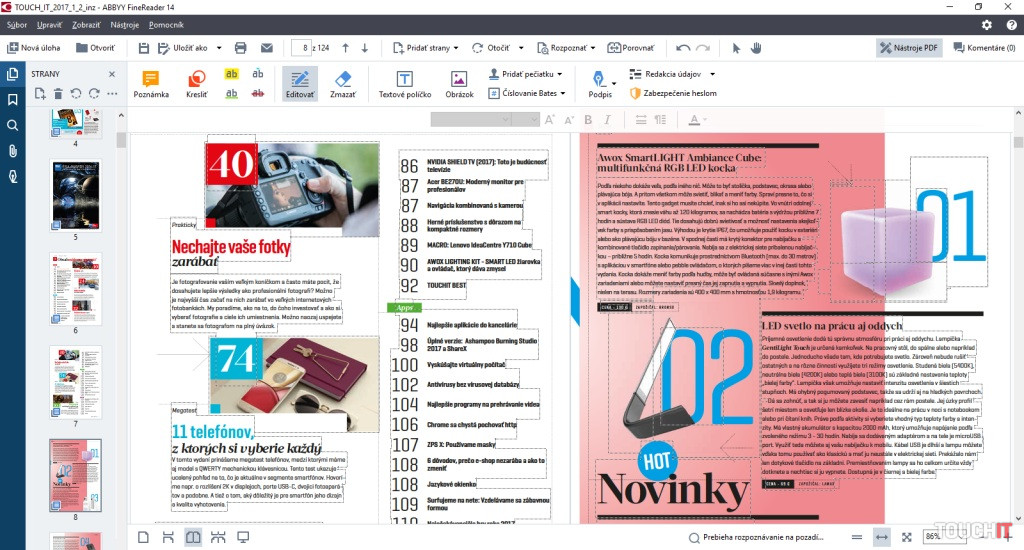Toggle the Nástroje PDF tools panel
The height and width of the screenshot is (550, 1024).
click(908, 47)
